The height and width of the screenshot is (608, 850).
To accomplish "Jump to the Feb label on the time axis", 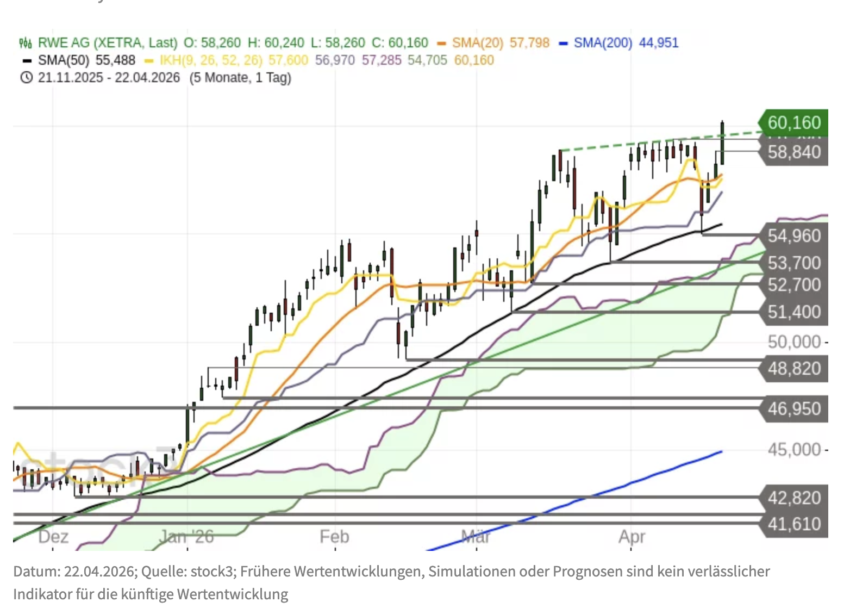I will point(333,537).
